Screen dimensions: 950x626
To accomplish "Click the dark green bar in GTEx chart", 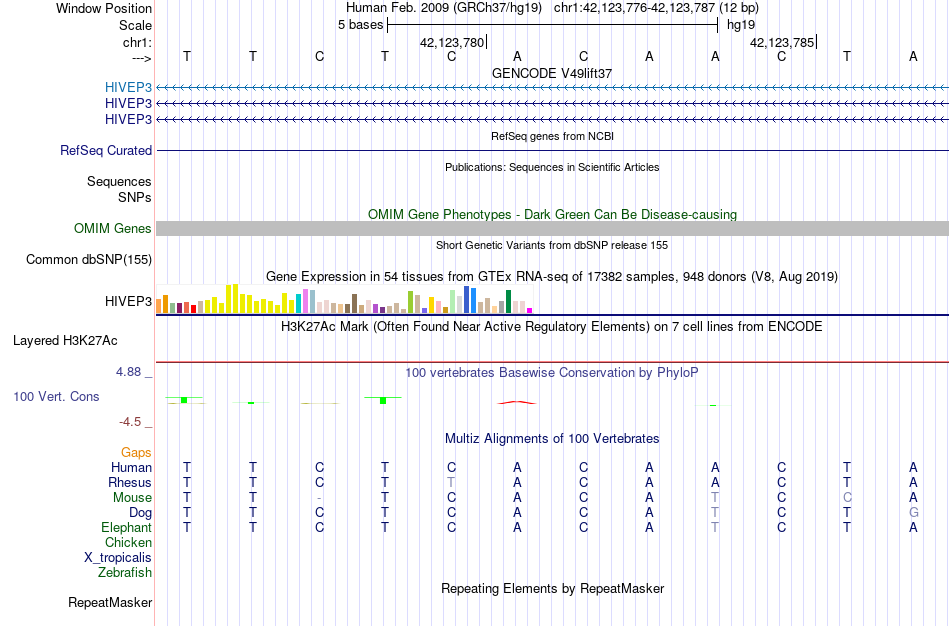I will coord(508,302).
